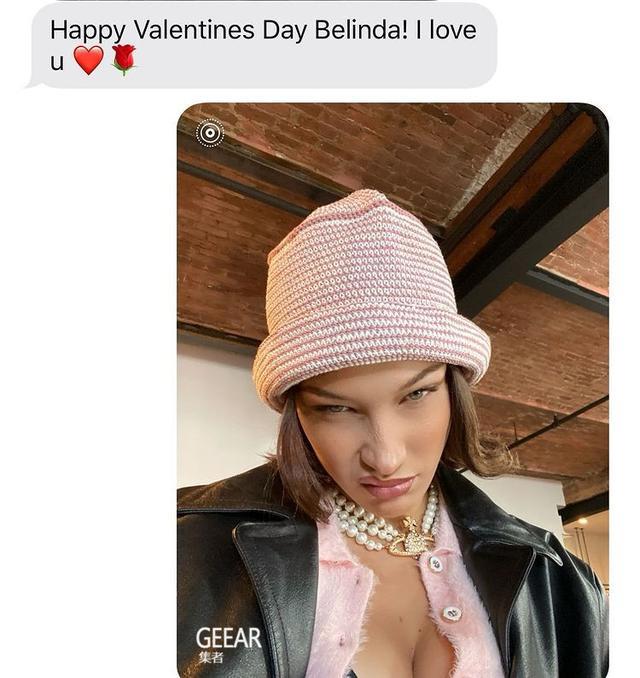This screenshot has width=640, height=678.
Task: Click the gold orb pendant on the necklace
Action: pyautogui.click(x=411, y=538)
